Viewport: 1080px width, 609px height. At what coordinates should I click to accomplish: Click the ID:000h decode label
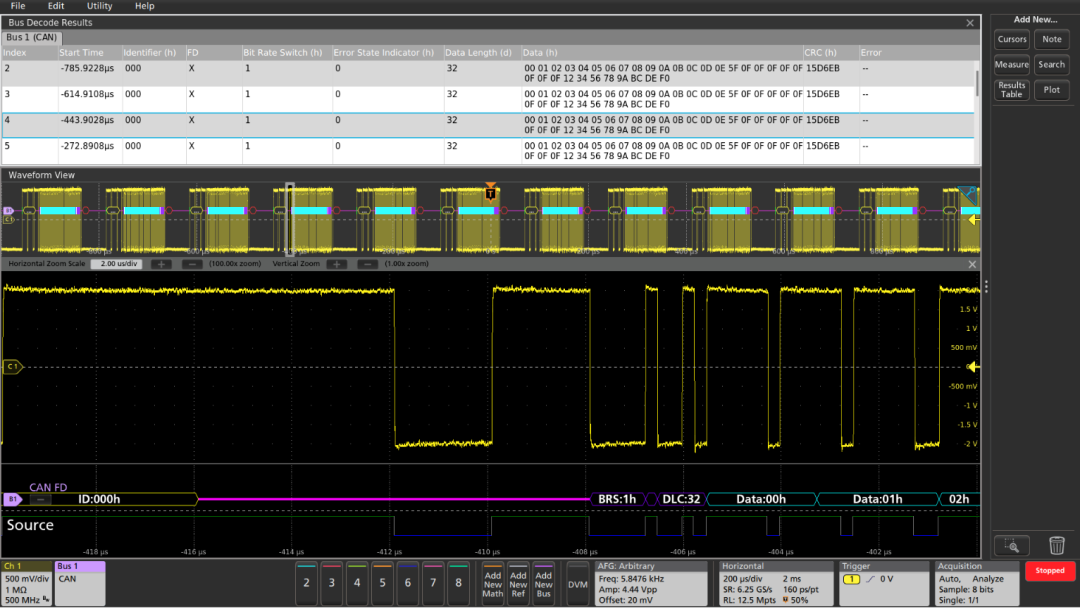coord(99,499)
